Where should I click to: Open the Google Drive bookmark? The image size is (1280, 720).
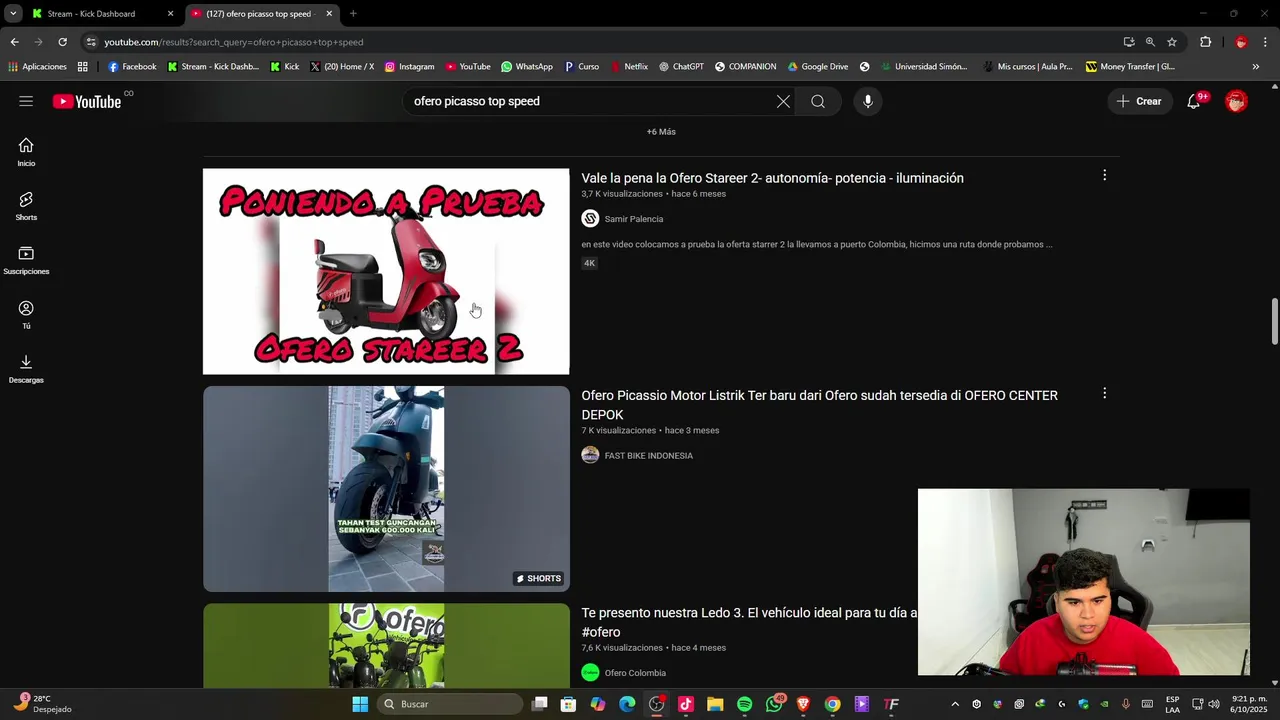tap(818, 67)
